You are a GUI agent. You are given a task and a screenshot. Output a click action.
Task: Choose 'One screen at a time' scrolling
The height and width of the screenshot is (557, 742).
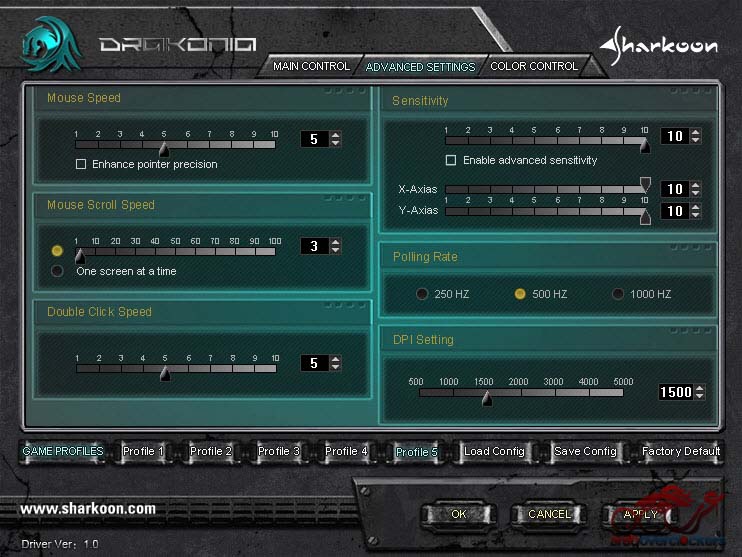(57, 270)
